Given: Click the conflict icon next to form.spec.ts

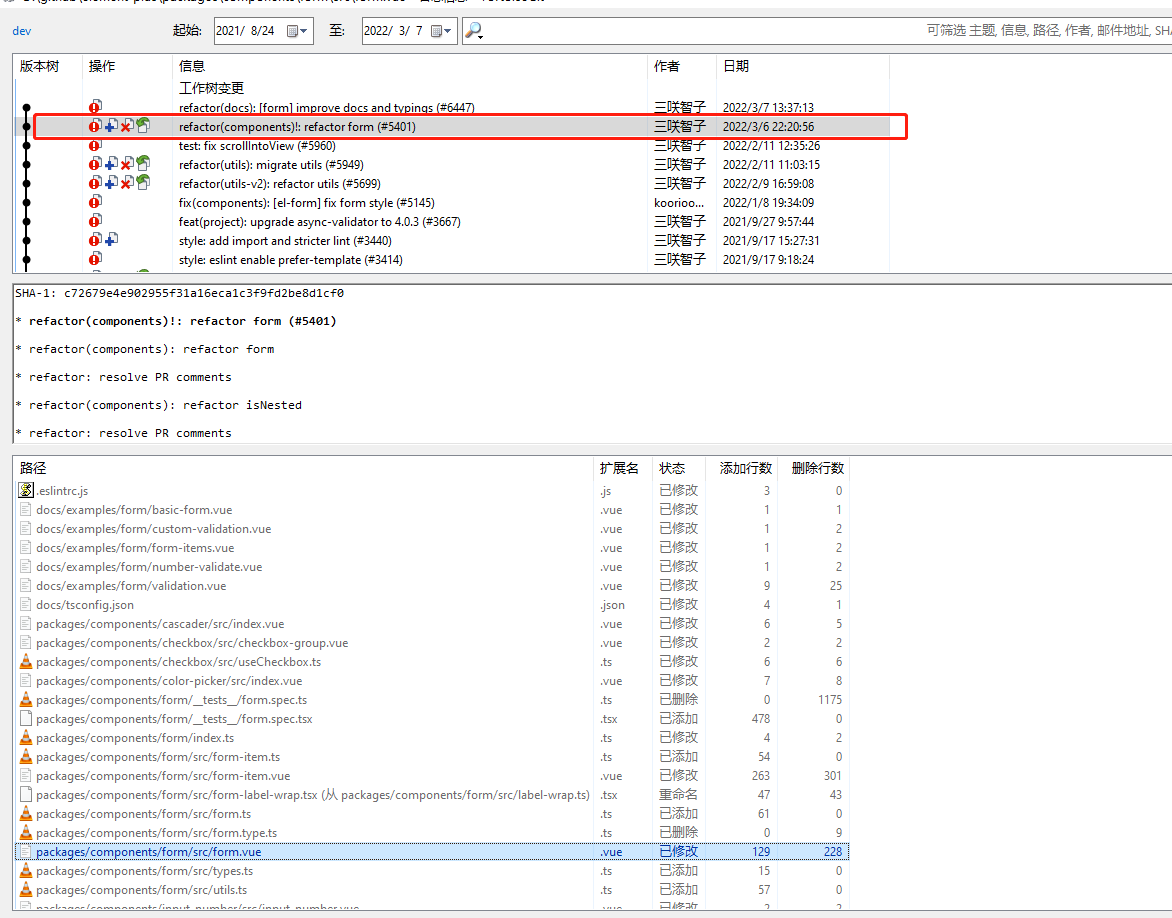Looking at the screenshot, I should (x=24, y=699).
